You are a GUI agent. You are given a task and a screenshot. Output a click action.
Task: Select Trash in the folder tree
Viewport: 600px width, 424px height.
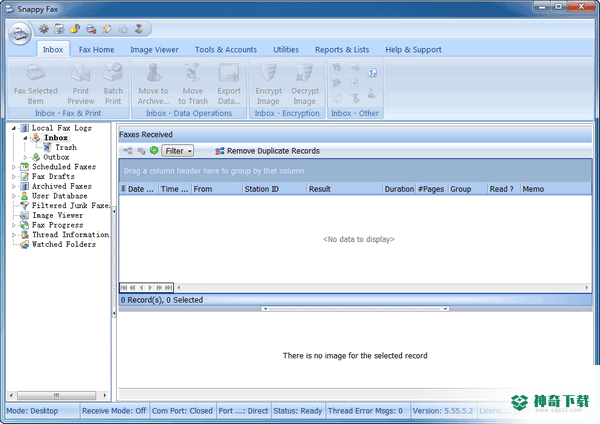(x=65, y=147)
